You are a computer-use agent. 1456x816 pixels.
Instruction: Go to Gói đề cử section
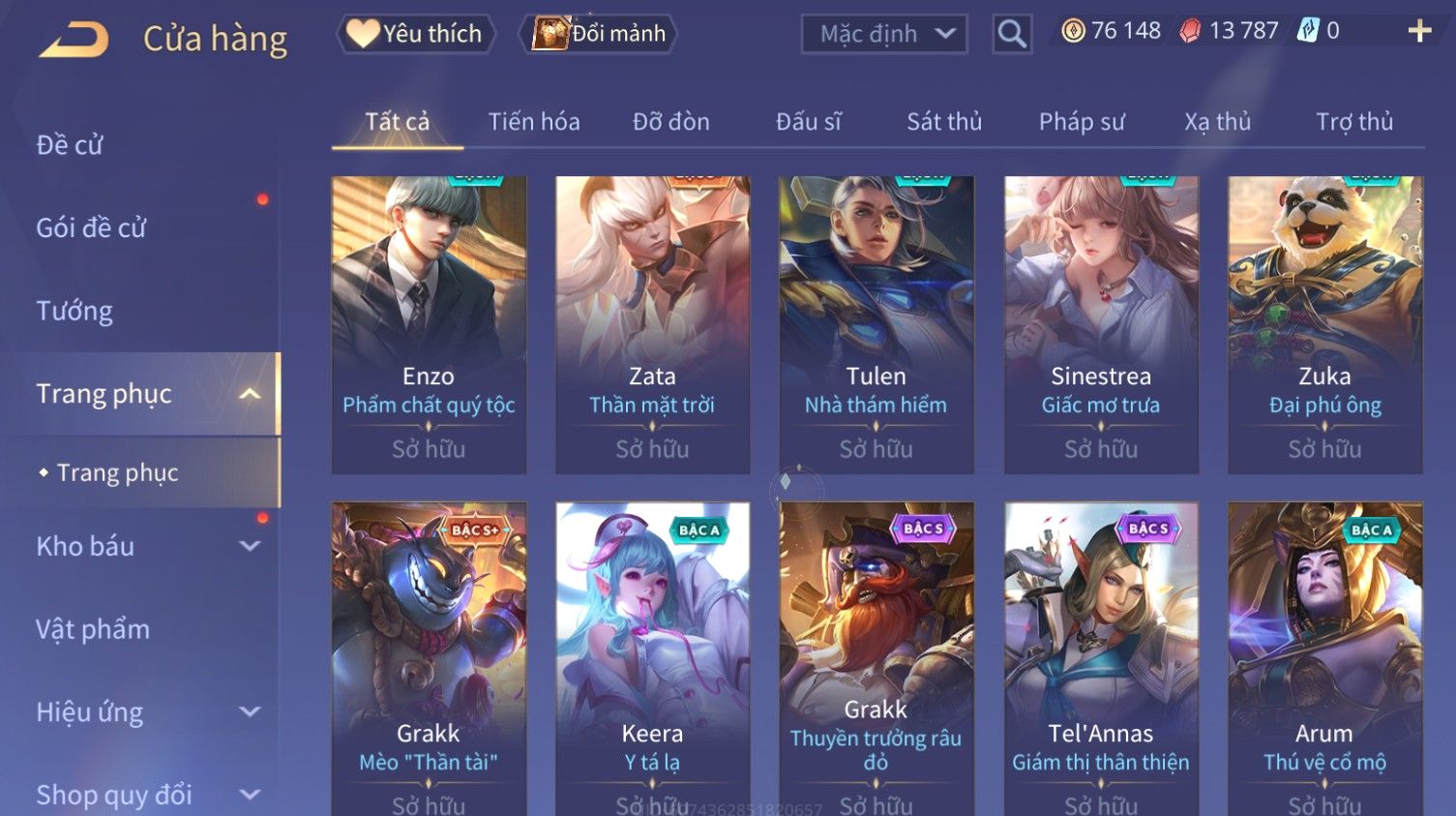pos(91,228)
